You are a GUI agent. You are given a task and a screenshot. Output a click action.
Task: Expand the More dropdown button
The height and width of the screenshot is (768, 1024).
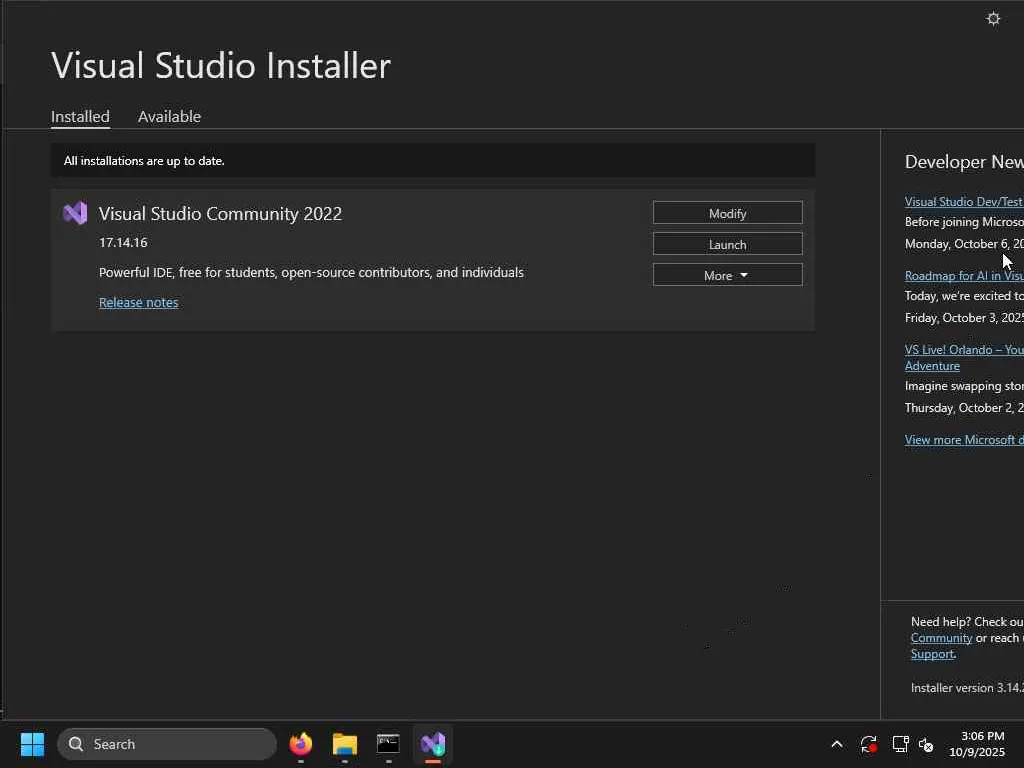click(x=728, y=275)
